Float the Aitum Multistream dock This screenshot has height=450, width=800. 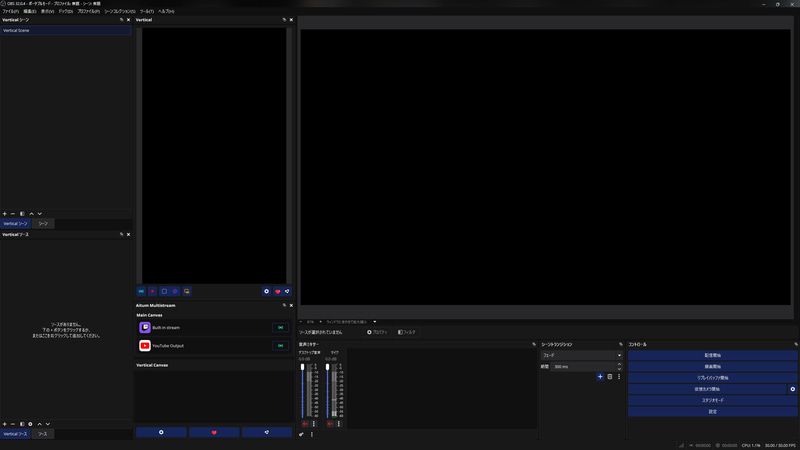coord(284,306)
